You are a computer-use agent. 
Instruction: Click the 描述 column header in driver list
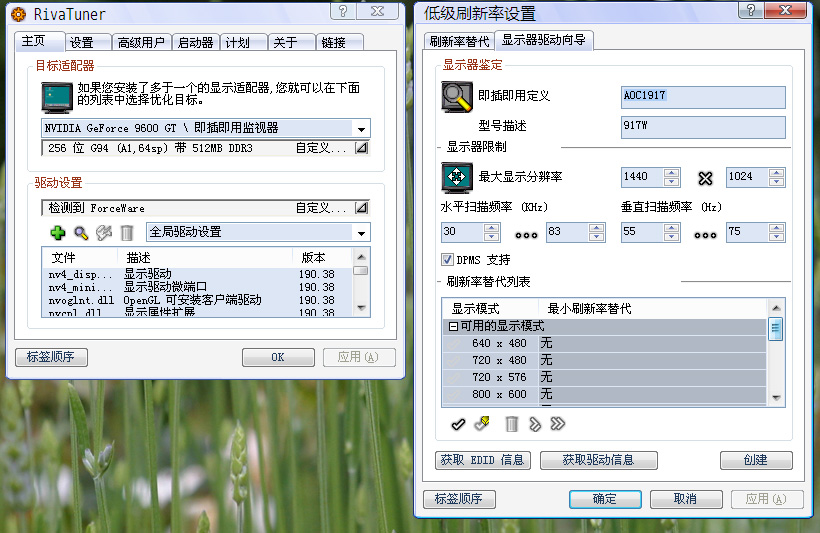204,258
